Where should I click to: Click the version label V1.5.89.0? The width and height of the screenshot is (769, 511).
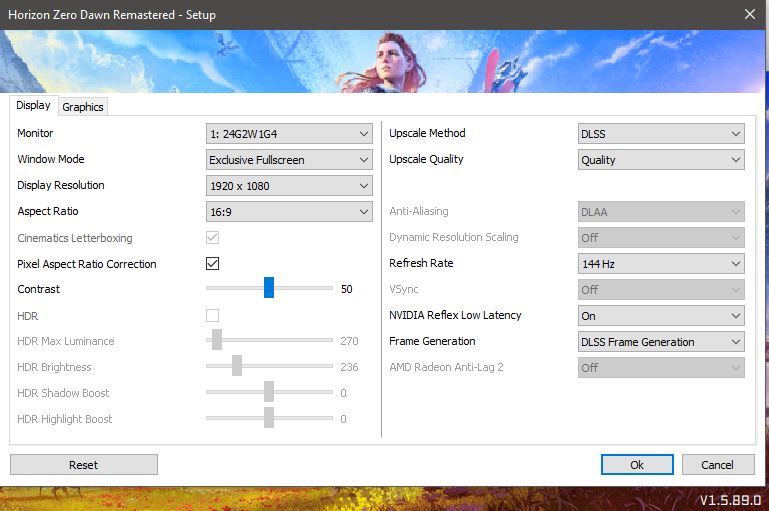(x=730, y=500)
